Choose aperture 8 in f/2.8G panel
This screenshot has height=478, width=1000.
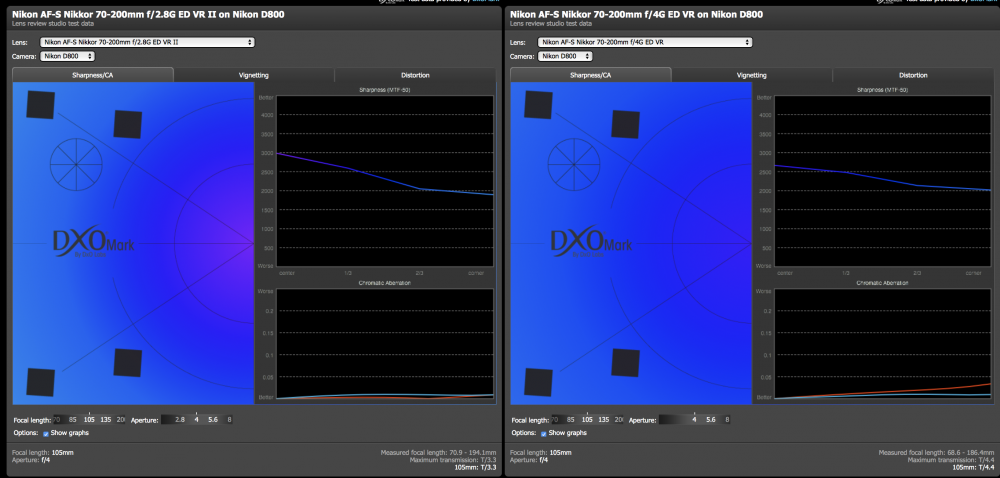click(229, 420)
